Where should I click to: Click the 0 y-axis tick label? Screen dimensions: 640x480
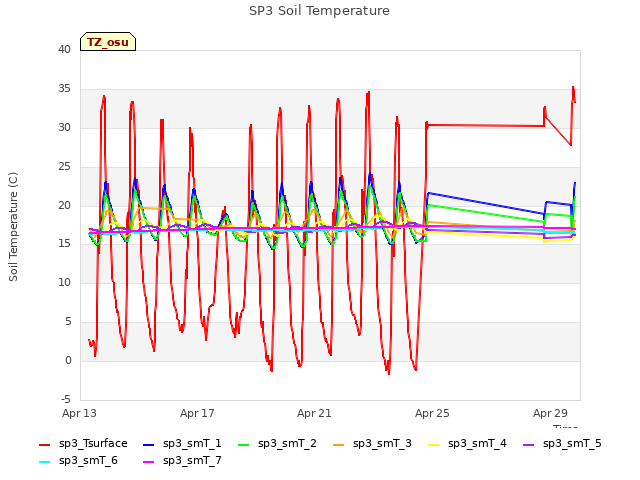pyautogui.click(x=68, y=360)
